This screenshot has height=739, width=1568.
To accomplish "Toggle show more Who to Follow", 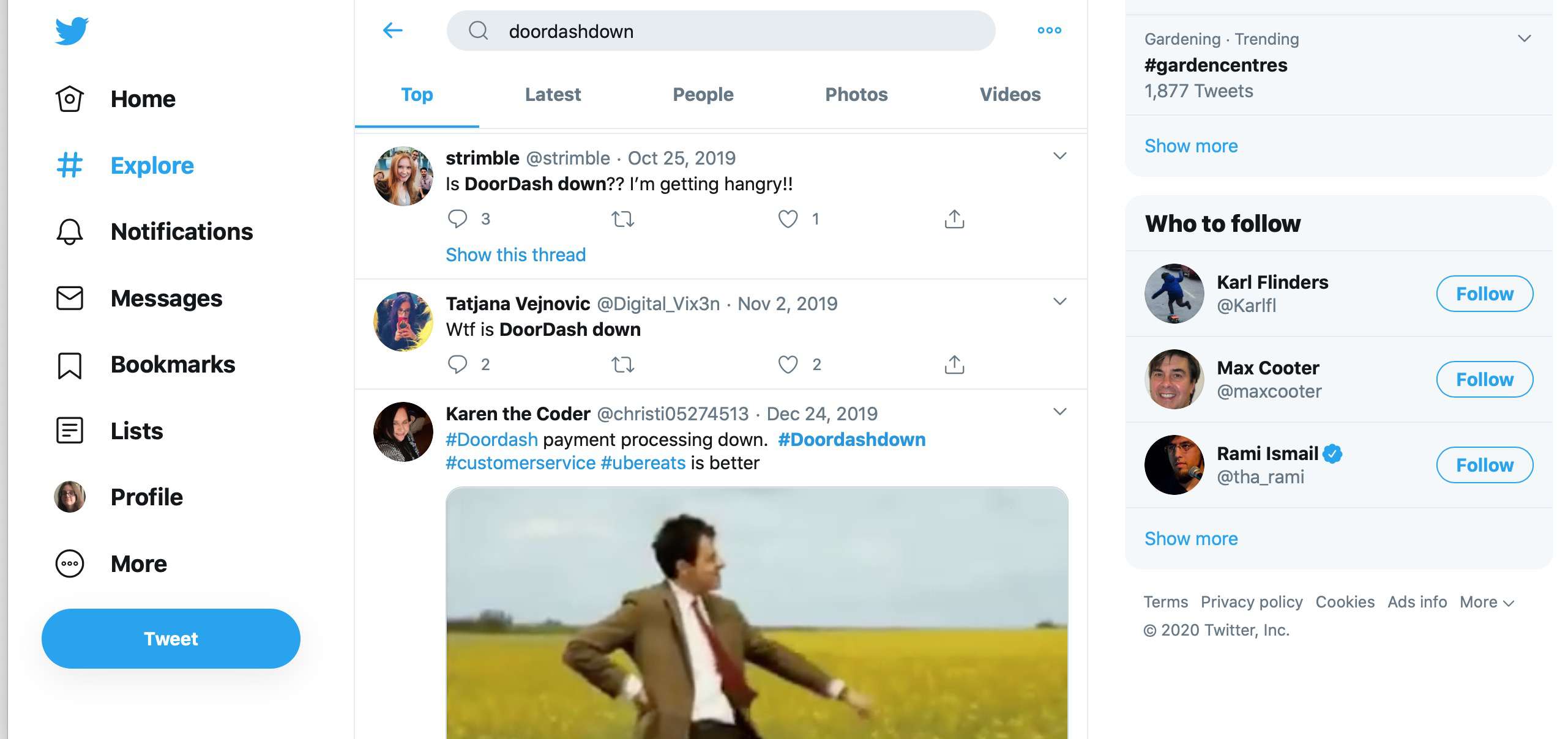I will [x=1191, y=537].
